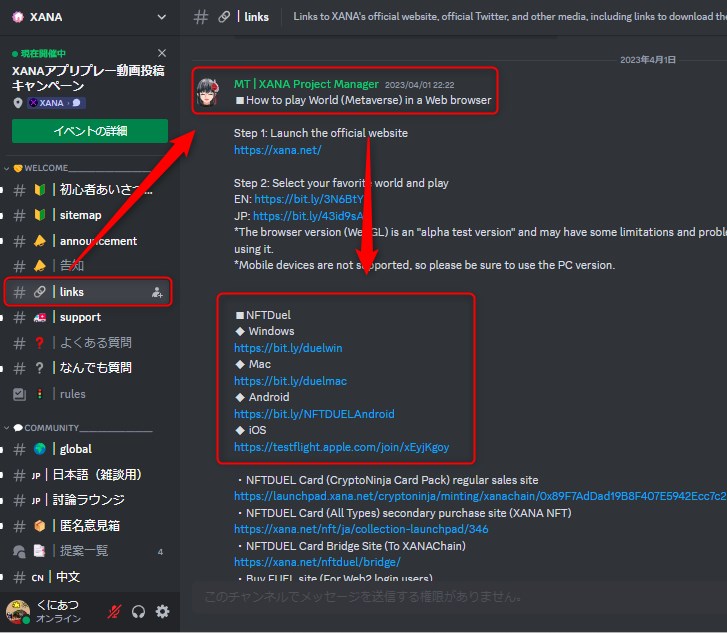The height and width of the screenshot is (633, 727).
Task: Open the launchpad.xana.net cryptoninja minting link
Action: [480, 496]
